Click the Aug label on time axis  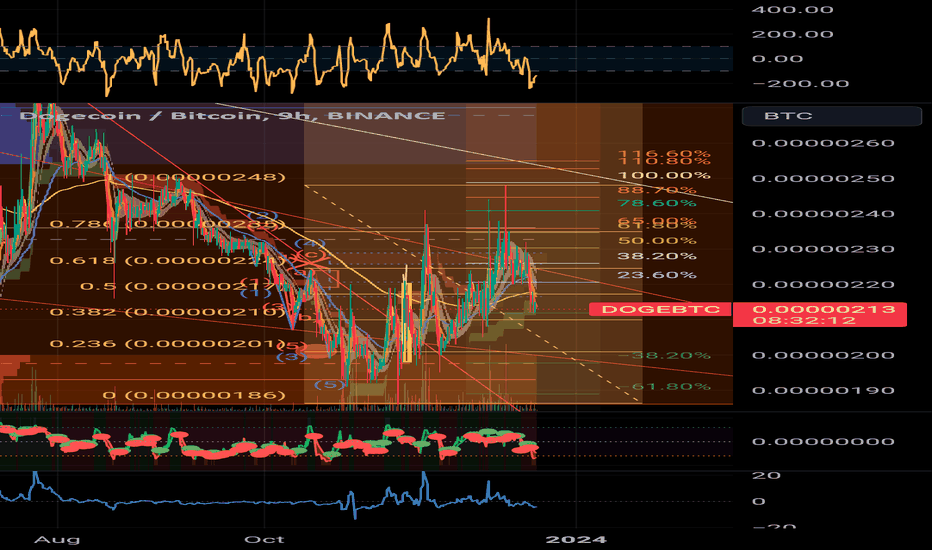point(56,540)
